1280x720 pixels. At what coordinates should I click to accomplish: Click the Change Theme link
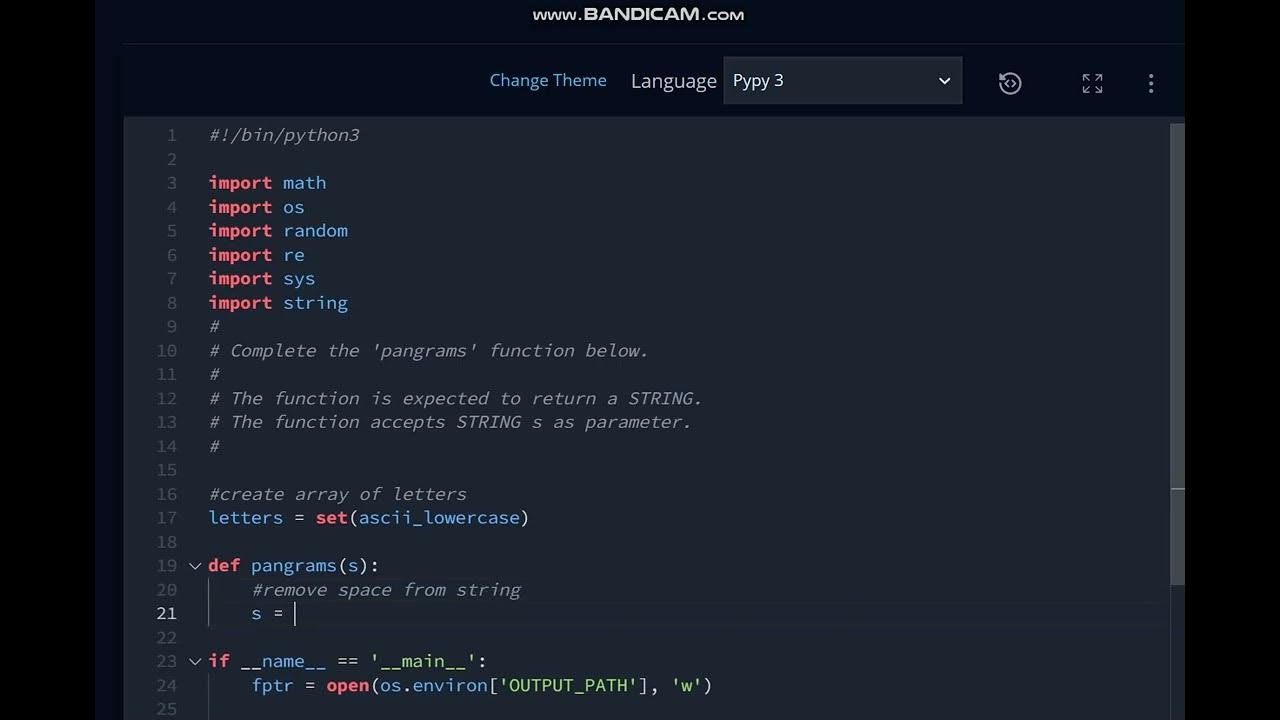[548, 80]
